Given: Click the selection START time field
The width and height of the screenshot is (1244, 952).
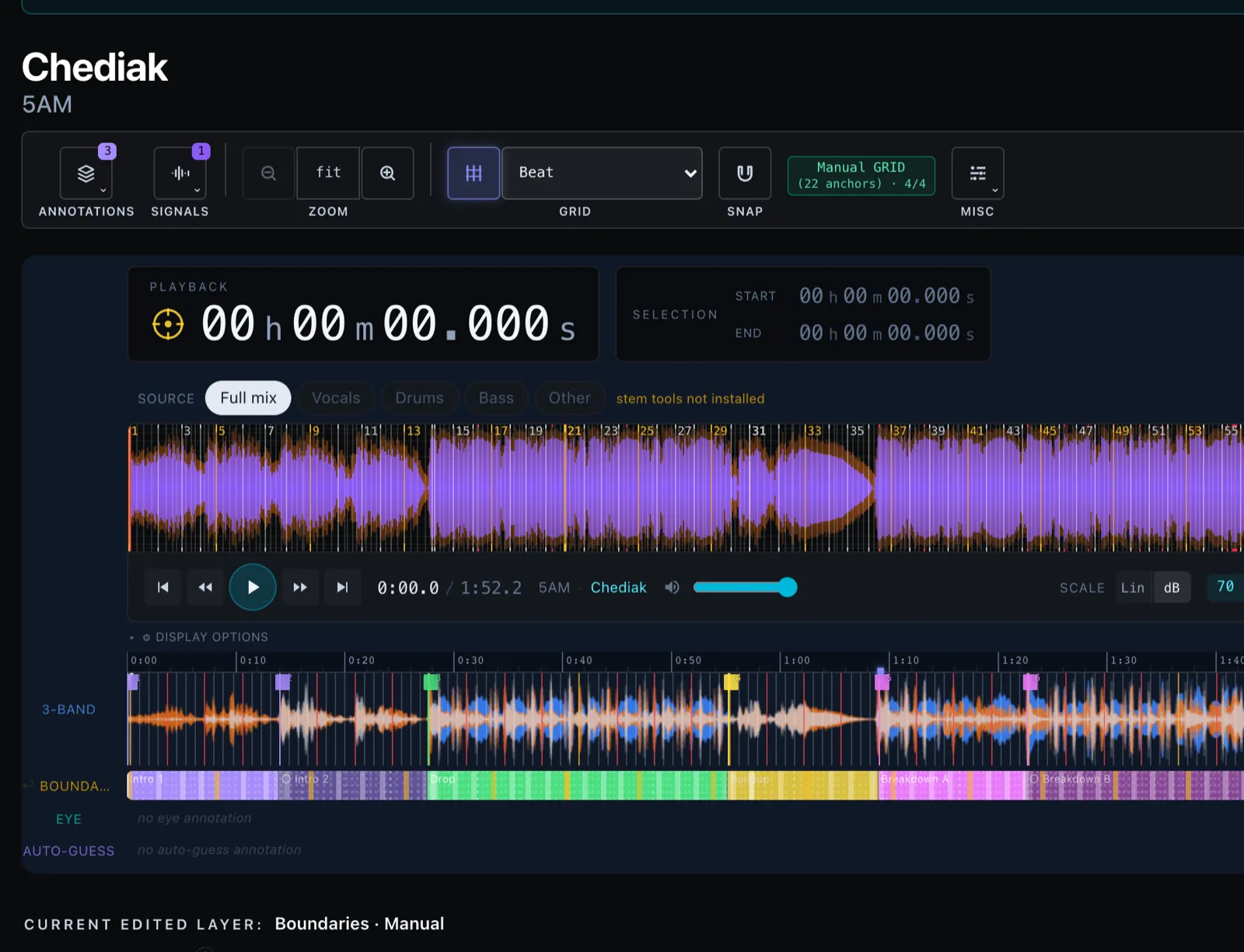Looking at the screenshot, I should (886, 296).
